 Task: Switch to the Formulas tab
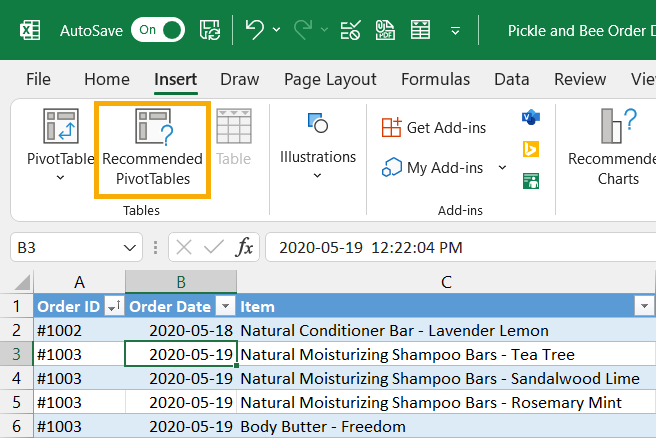(x=436, y=79)
